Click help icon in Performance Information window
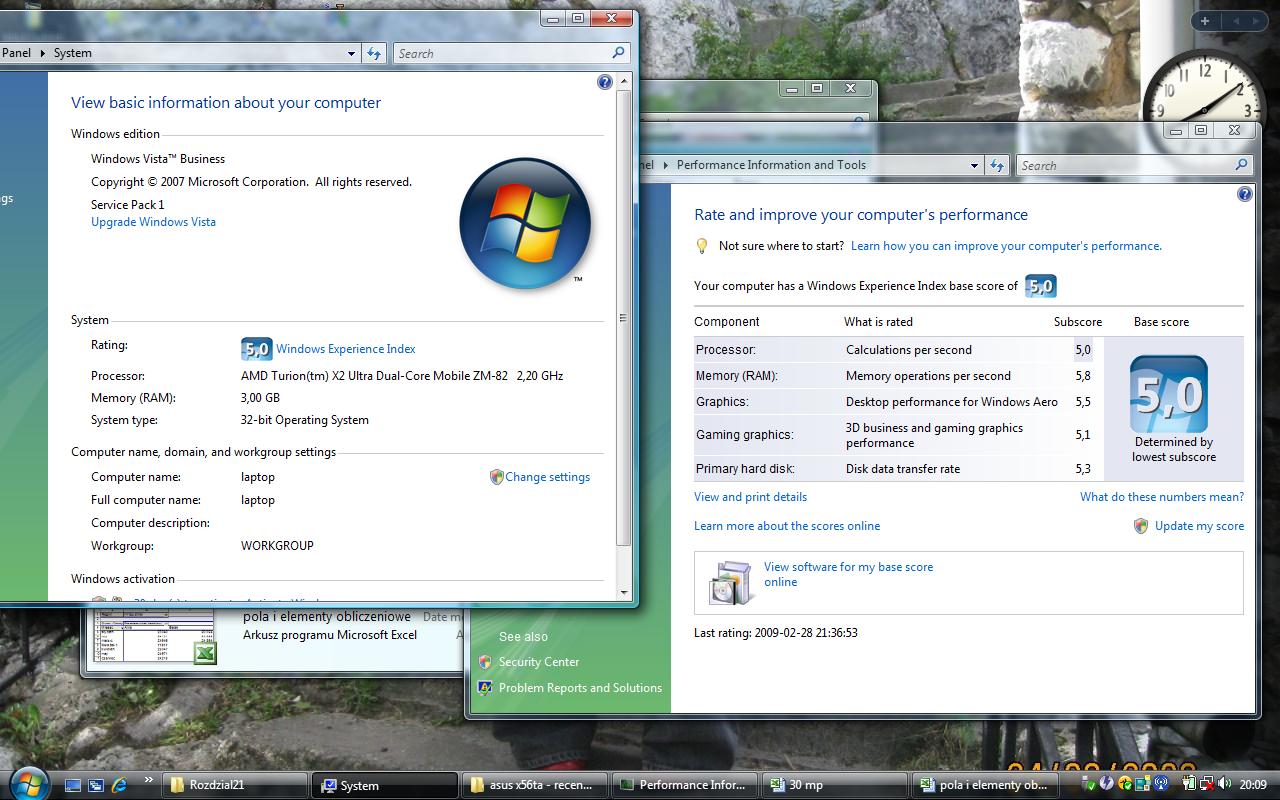 coord(1244,194)
